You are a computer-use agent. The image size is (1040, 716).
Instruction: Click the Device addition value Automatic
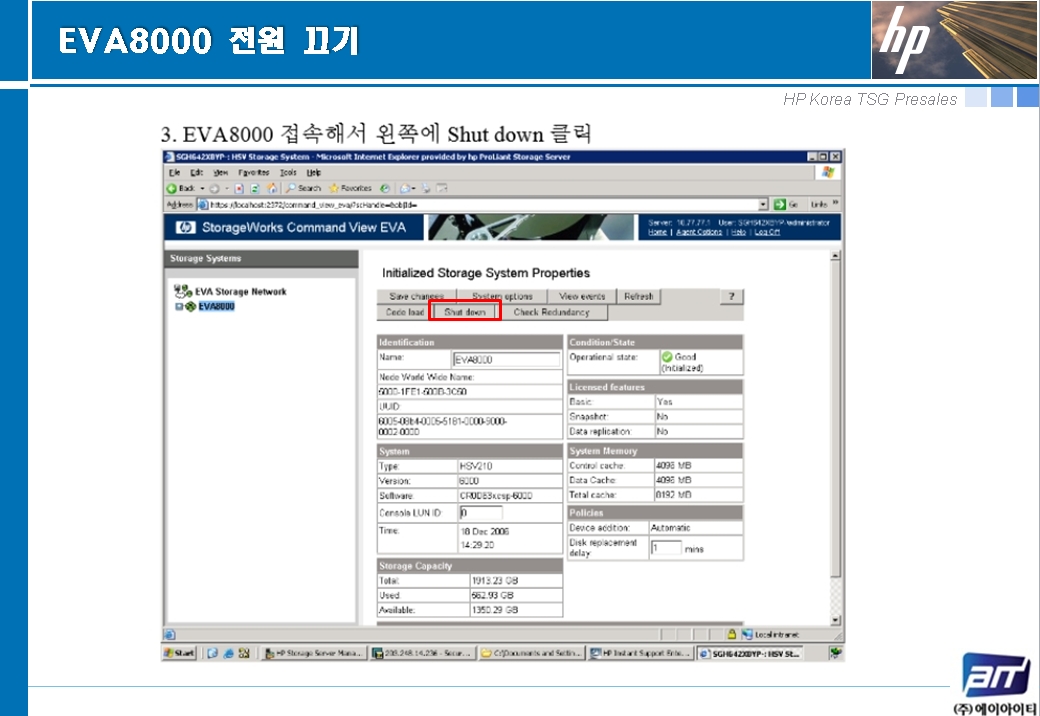pos(671,528)
